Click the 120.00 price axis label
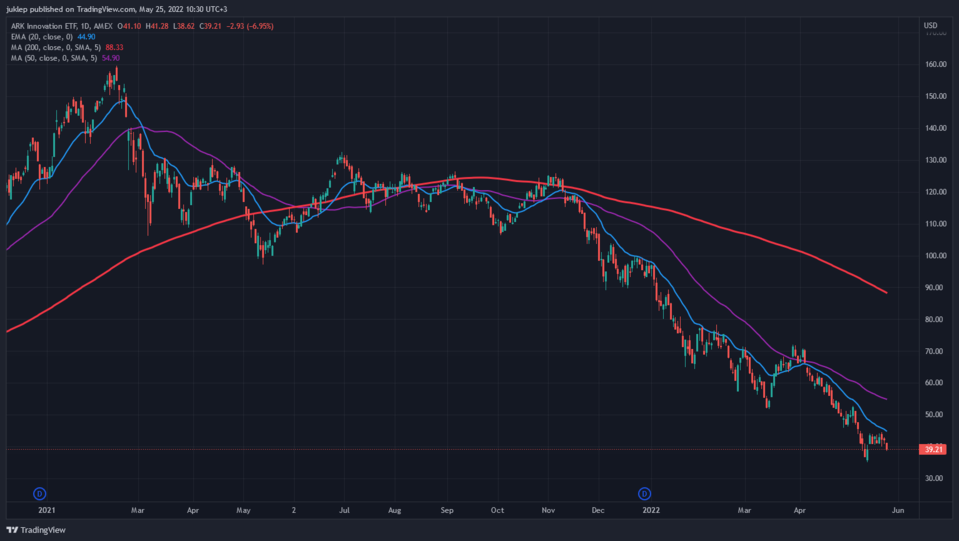The width and height of the screenshot is (959, 541). (x=936, y=192)
